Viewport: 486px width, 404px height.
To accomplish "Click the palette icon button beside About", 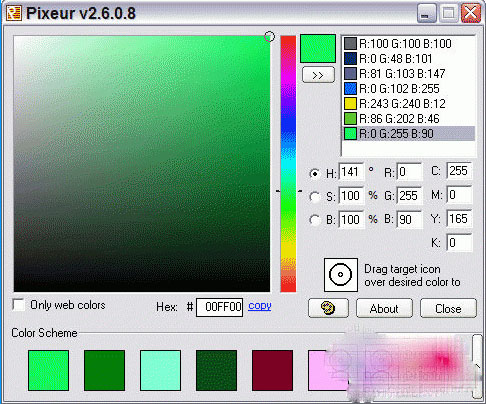I will coord(328,308).
